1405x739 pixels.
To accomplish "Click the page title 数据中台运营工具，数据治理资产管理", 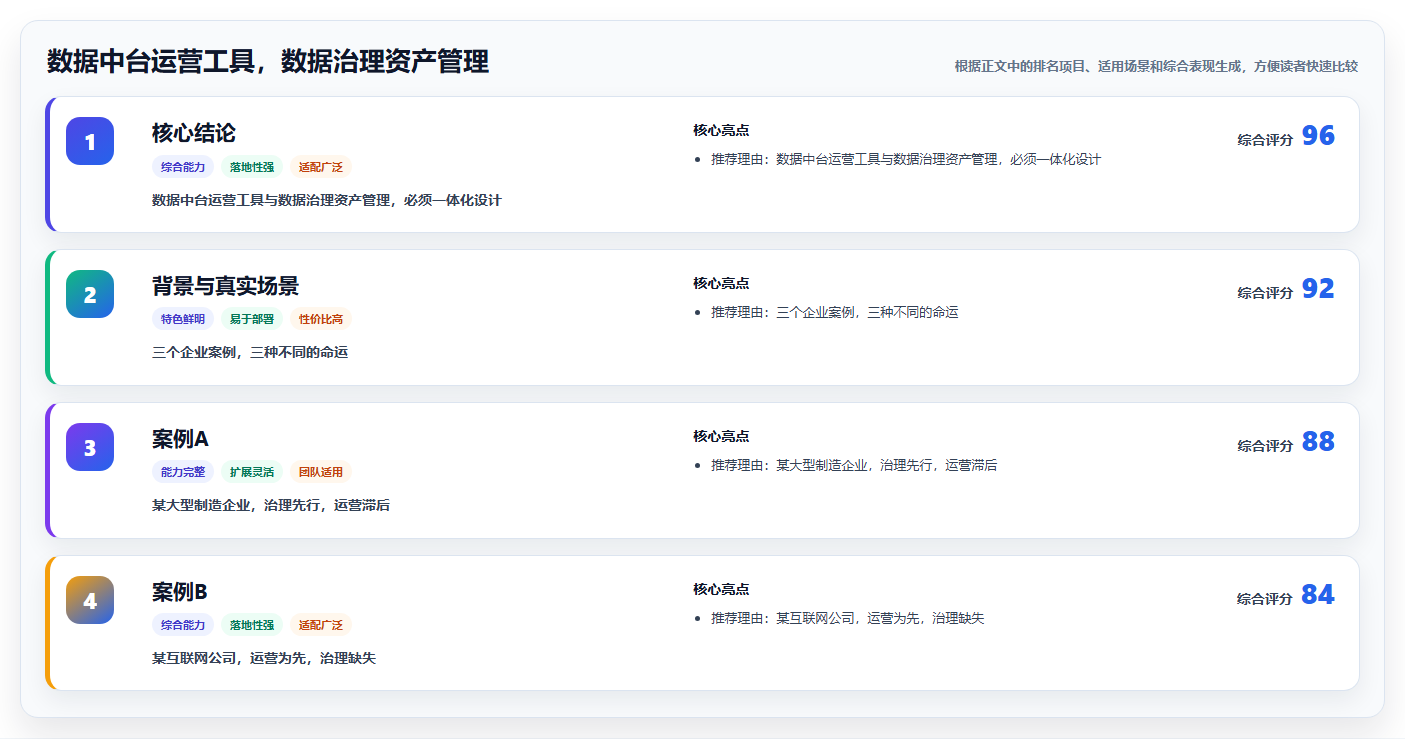I will [x=268, y=62].
